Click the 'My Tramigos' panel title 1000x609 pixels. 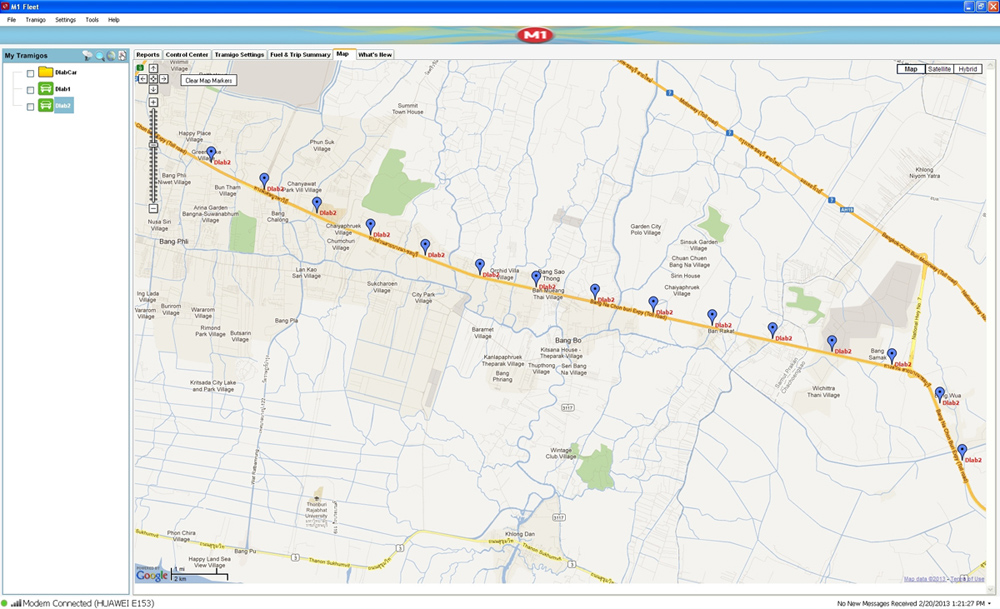(26, 55)
